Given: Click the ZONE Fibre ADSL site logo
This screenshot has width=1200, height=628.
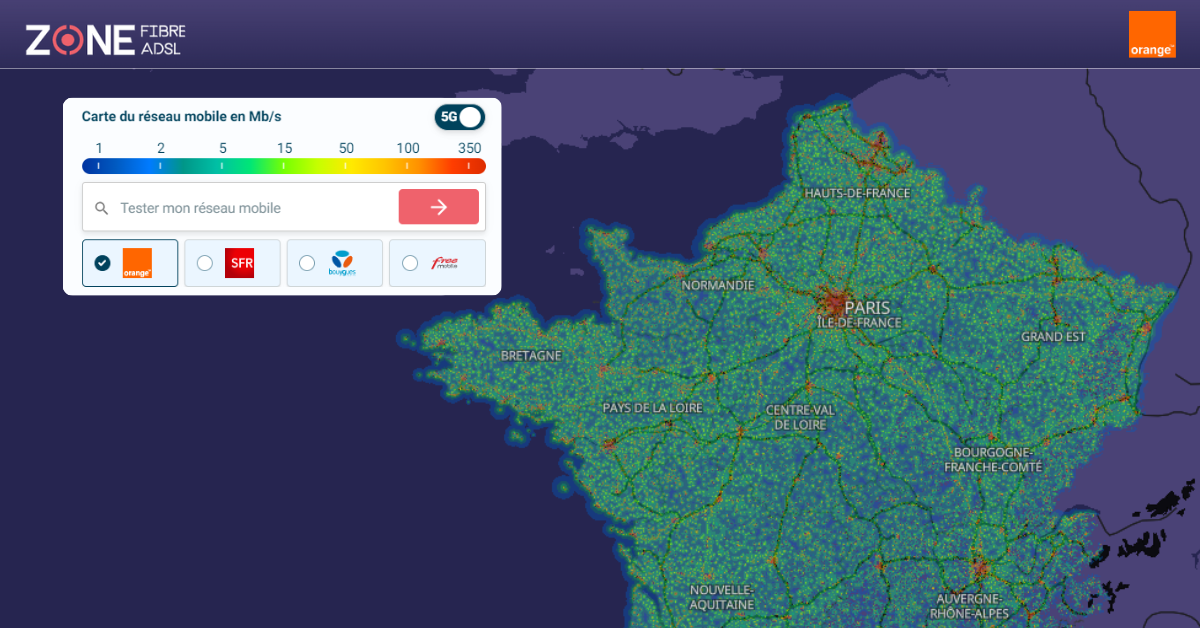Looking at the screenshot, I should (100, 37).
